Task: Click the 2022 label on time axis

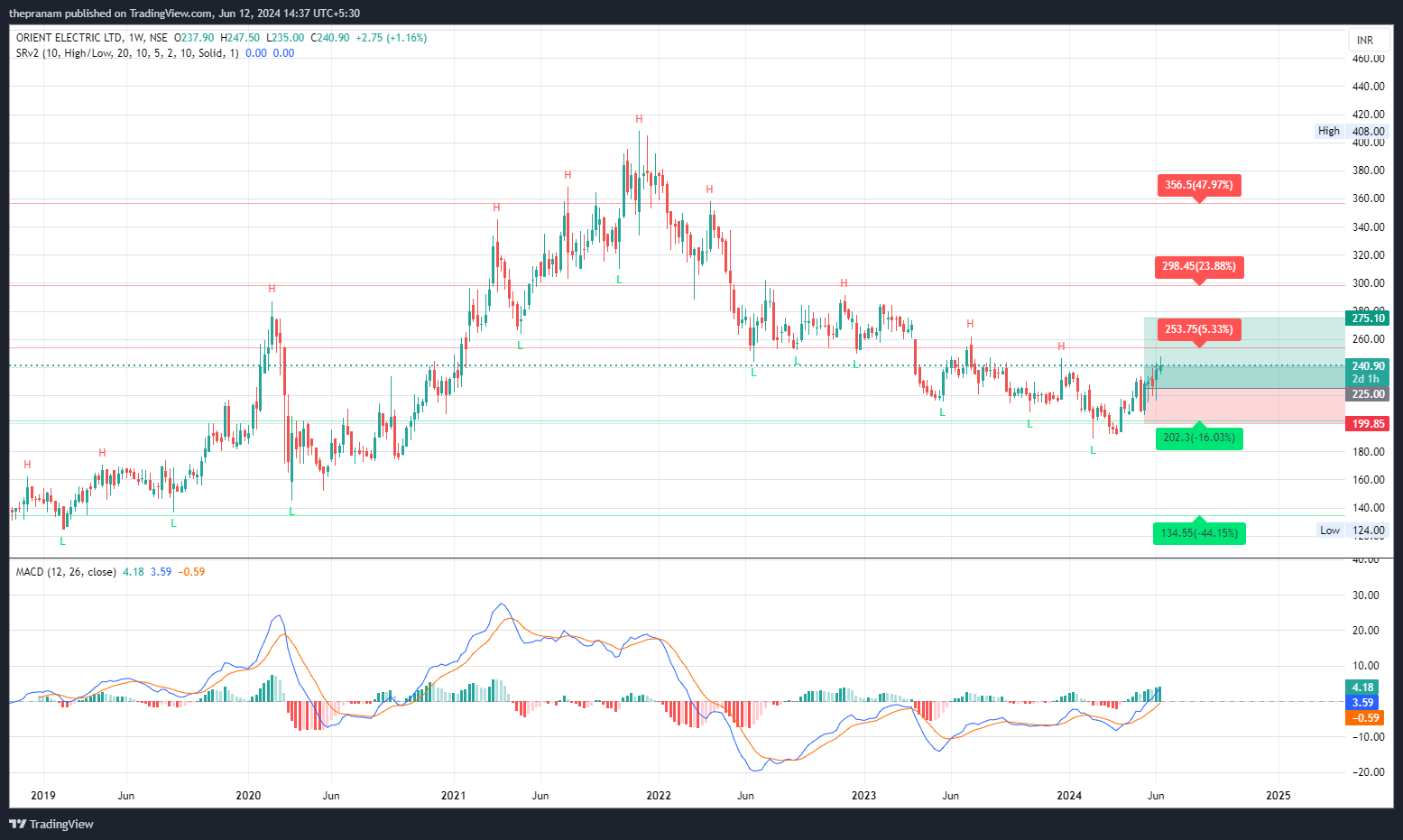Action: coord(659,796)
